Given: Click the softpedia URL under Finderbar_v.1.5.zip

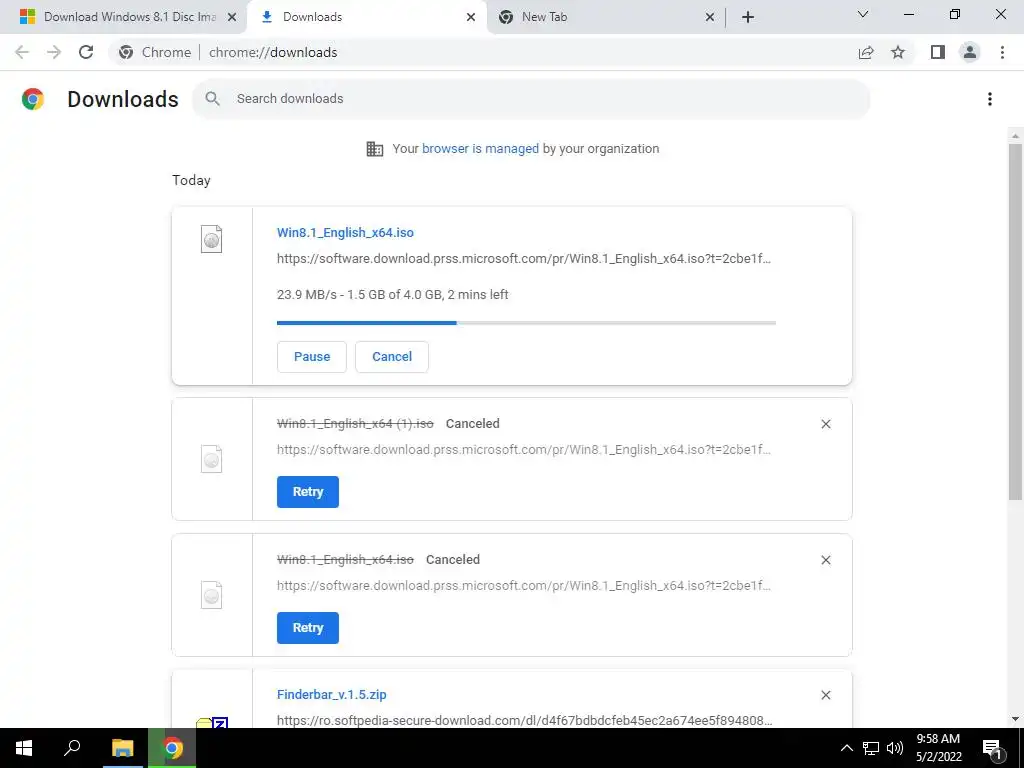Looking at the screenshot, I should [x=524, y=720].
